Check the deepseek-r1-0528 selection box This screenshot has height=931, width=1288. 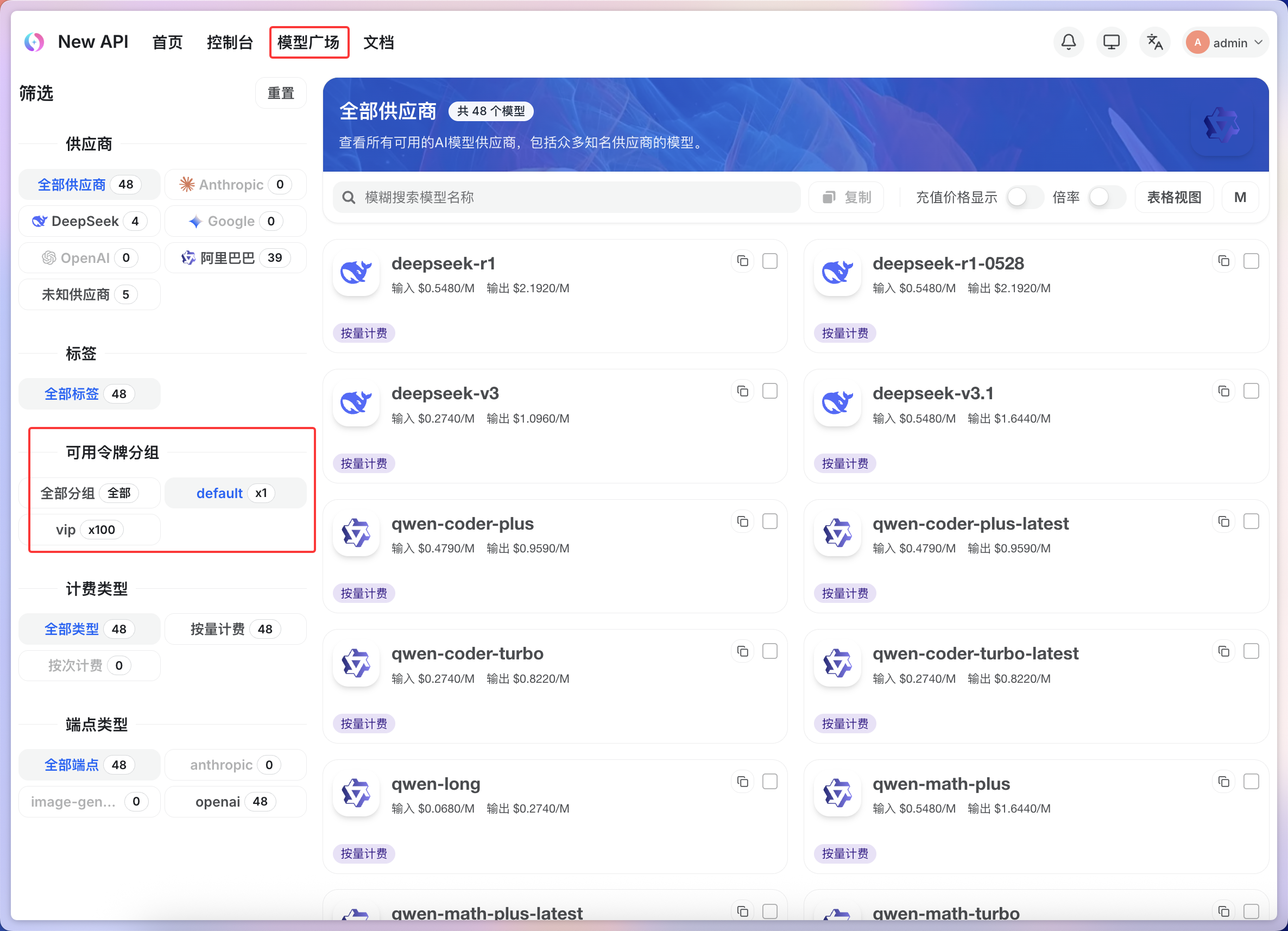[1252, 261]
